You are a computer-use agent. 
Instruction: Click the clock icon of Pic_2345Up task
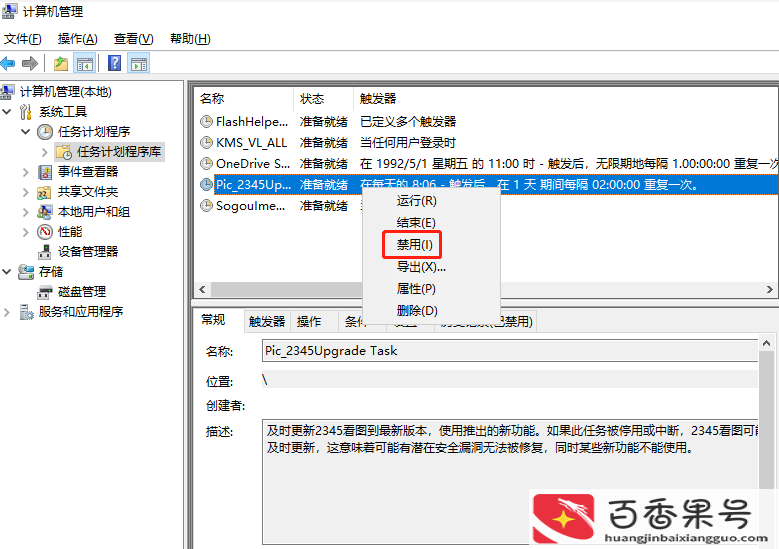(x=206, y=184)
